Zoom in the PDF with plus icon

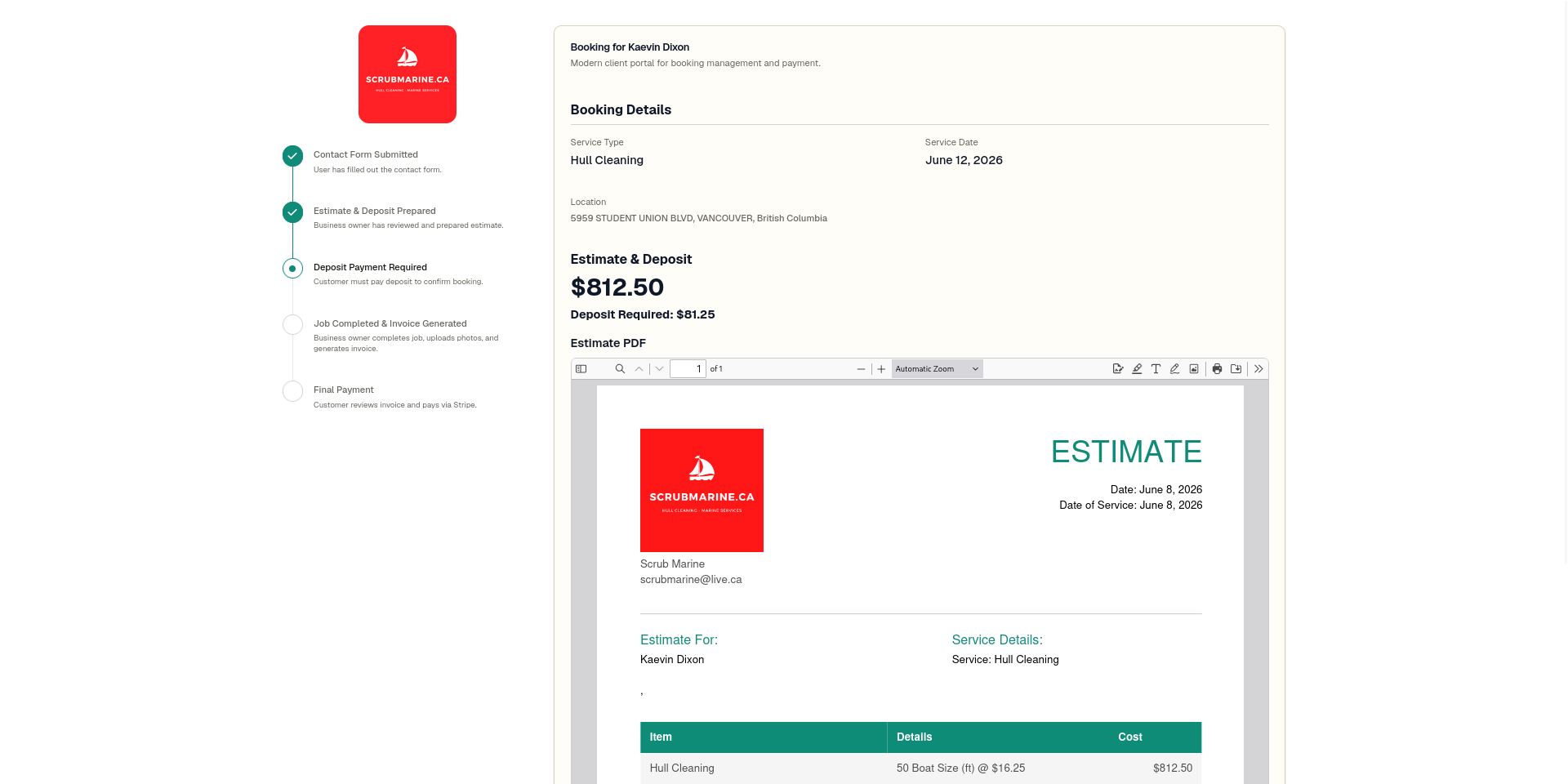[x=881, y=369]
